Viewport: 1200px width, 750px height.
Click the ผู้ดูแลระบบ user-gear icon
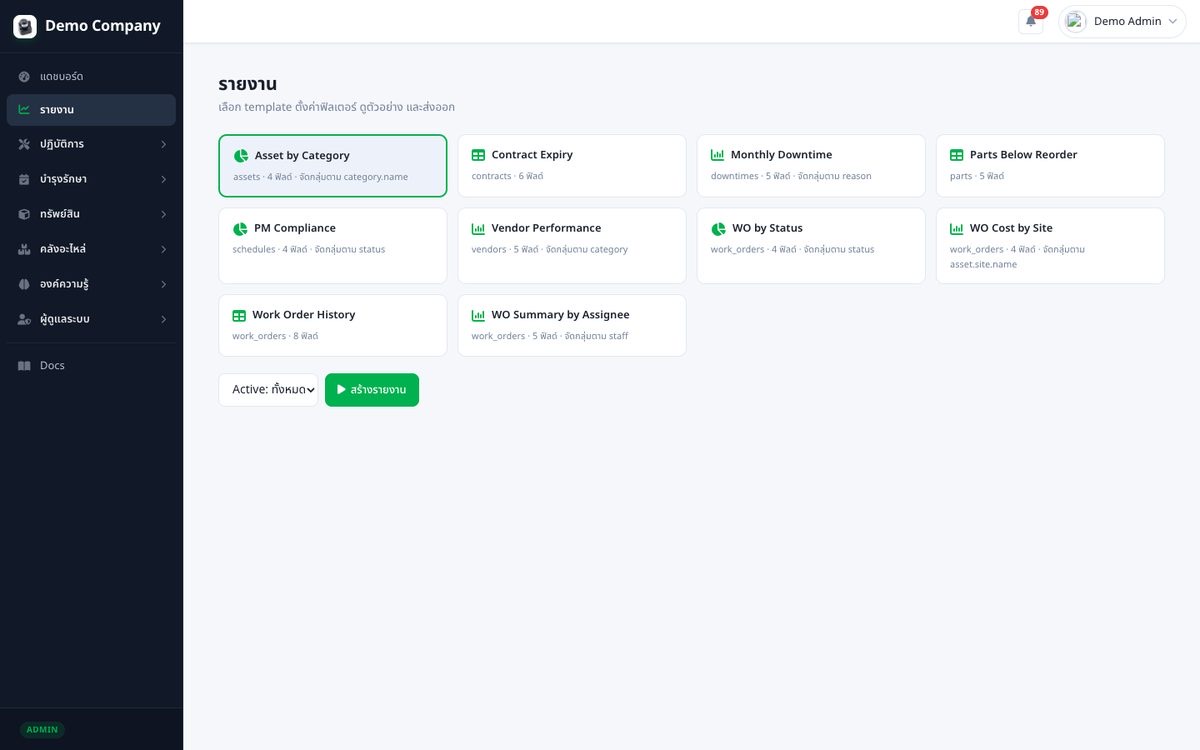[x=24, y=319]
